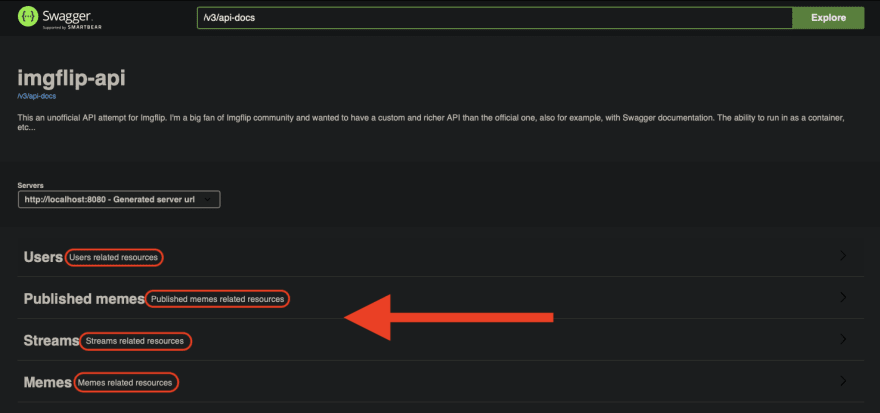Image resolution: width=880 pixels, height=413 pixels.
Task: Click the Memes tag heading
Action: (48, 383)
